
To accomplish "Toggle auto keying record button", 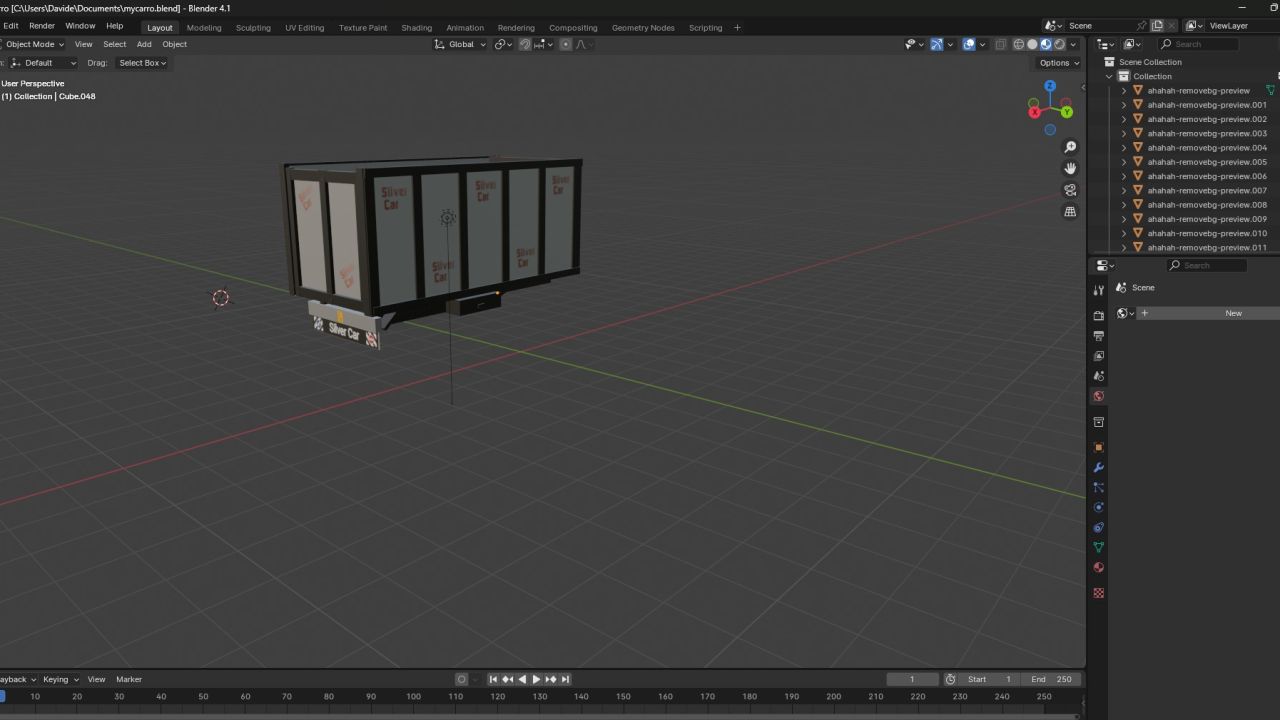I will (462, 679).
